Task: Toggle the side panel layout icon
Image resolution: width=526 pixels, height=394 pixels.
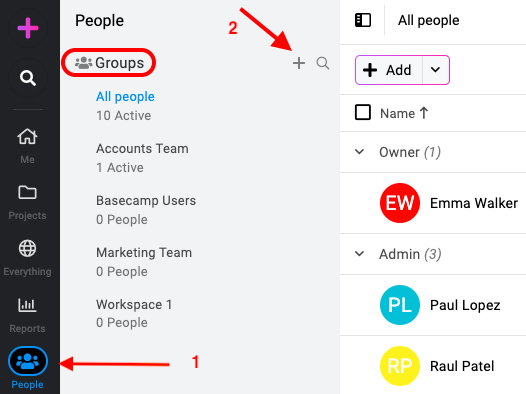Action: pyautogui.click(x=363, y=20)
